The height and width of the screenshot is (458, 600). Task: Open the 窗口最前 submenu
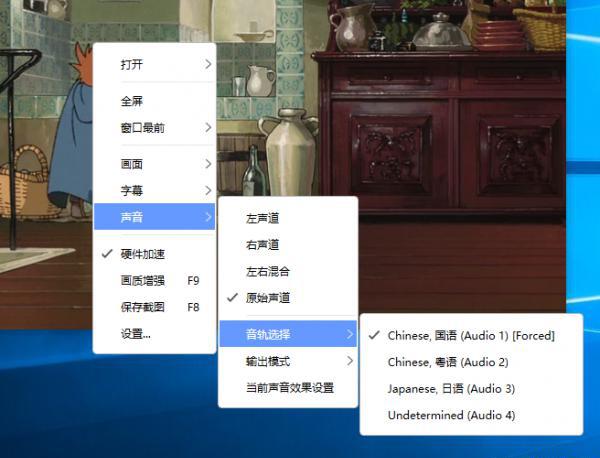pyautogui.click(x=155, y=128)
